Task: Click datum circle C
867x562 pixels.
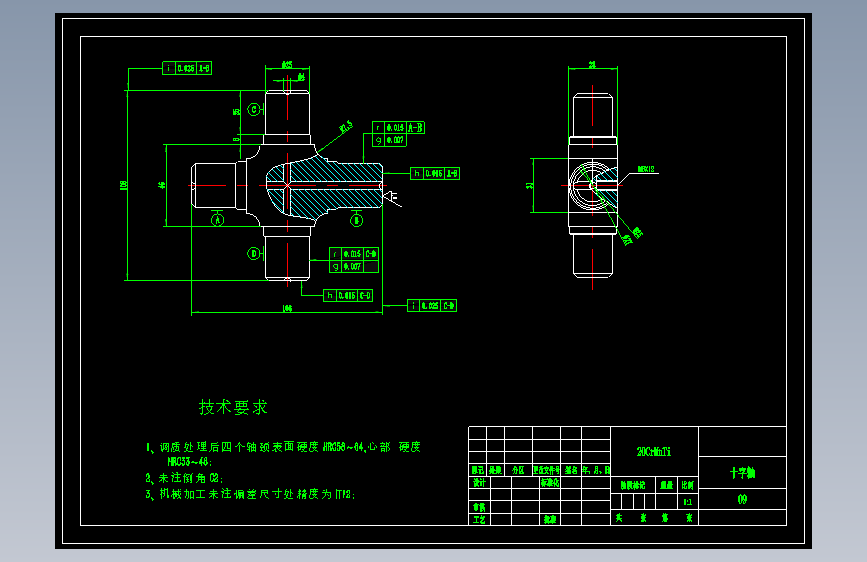Action: (254, 110)
